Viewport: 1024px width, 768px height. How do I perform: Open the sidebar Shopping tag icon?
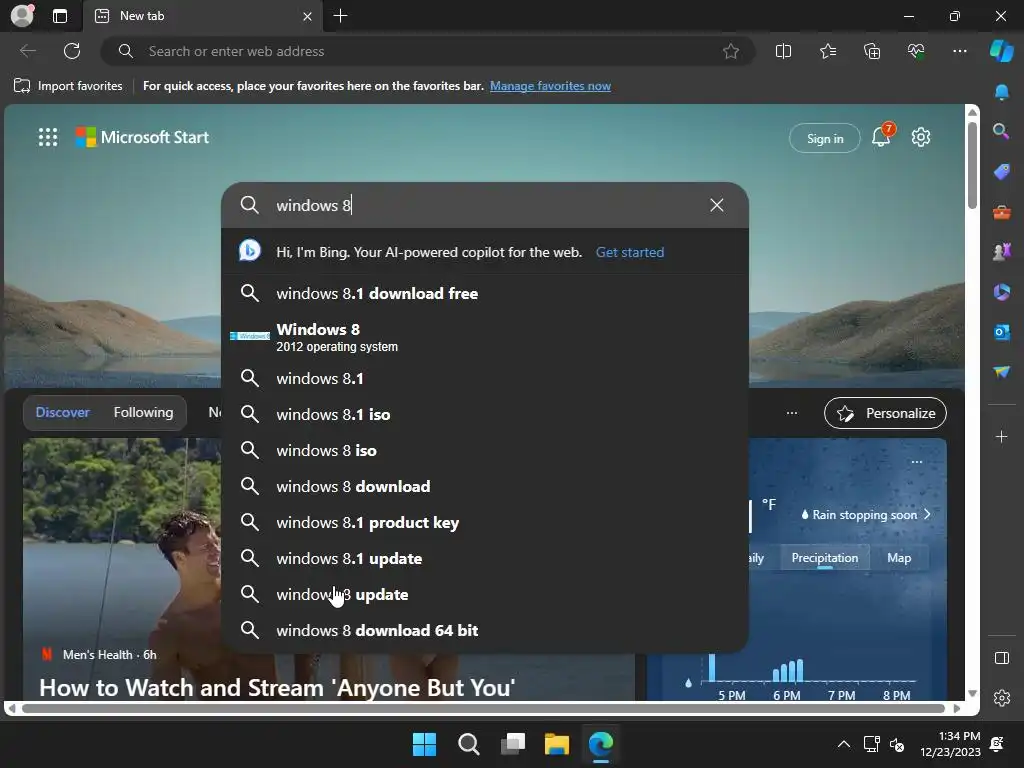tap(1002, 172)
